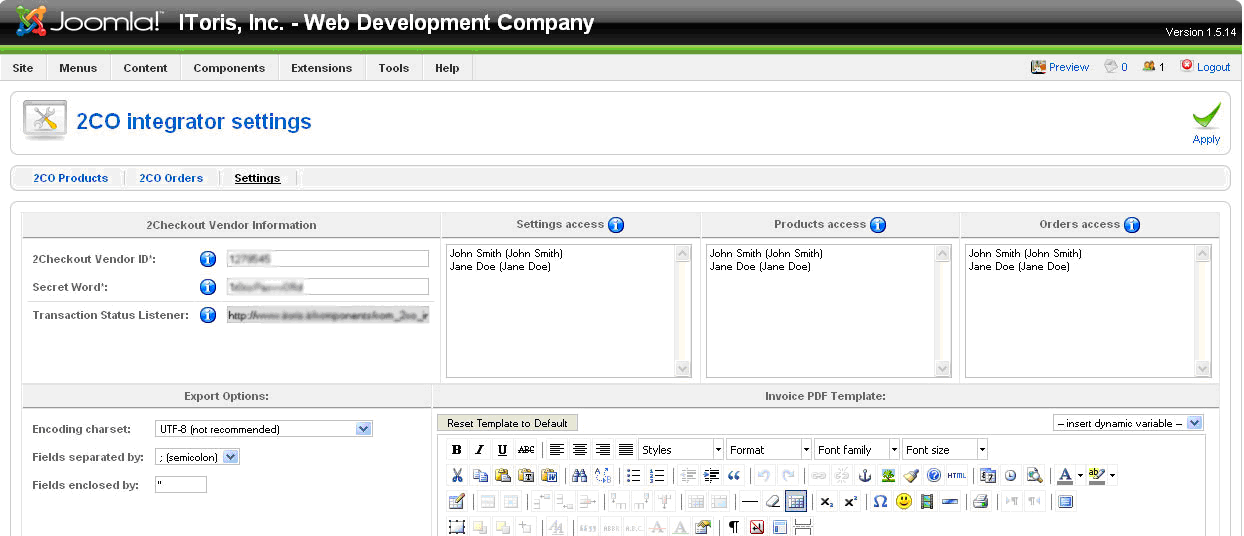
Task: Click the Print icon in the editor
Action: (x=981, y=502)
